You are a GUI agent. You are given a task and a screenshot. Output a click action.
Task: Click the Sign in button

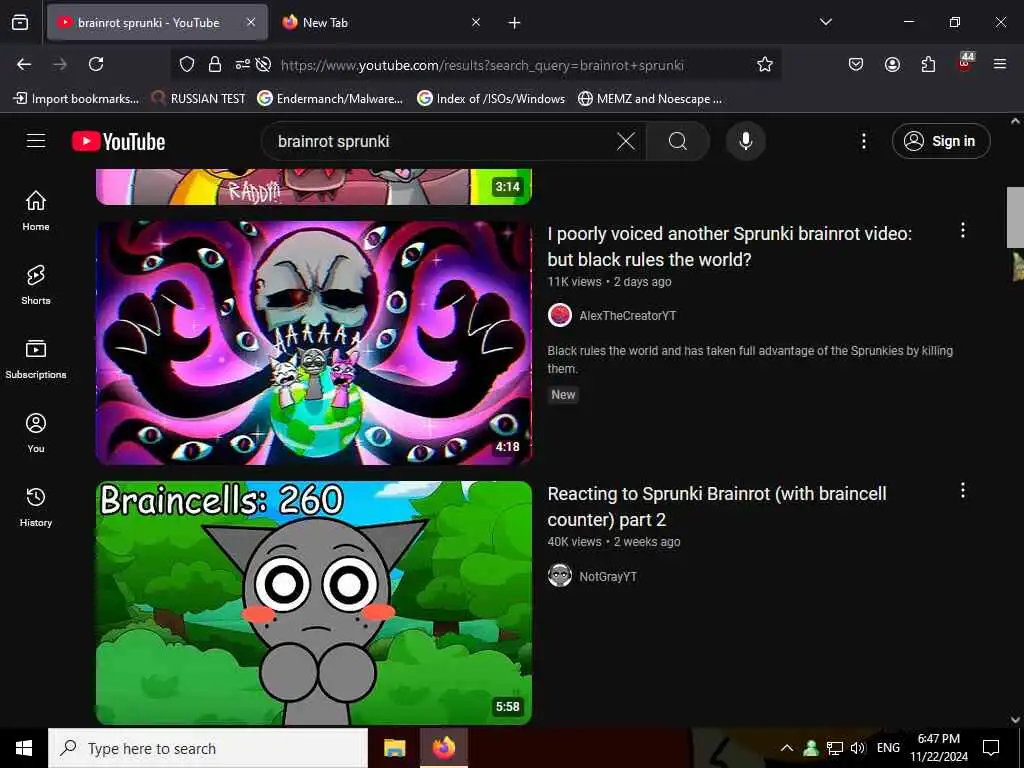pos(941,141)
